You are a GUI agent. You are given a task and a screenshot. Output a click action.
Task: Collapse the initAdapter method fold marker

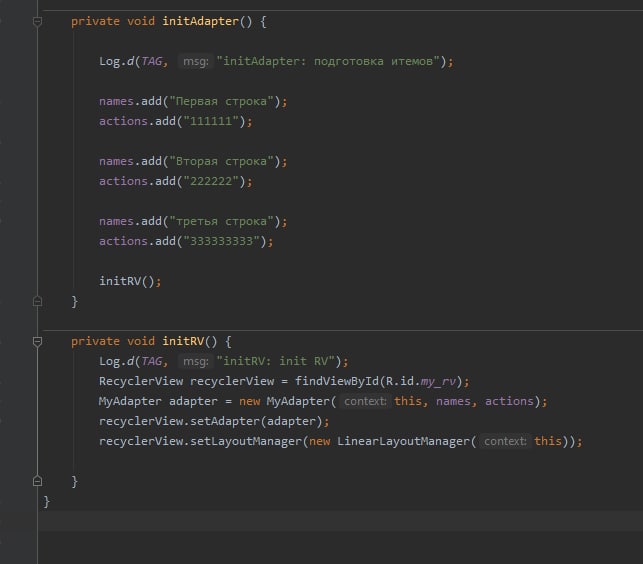click(37, 21)
